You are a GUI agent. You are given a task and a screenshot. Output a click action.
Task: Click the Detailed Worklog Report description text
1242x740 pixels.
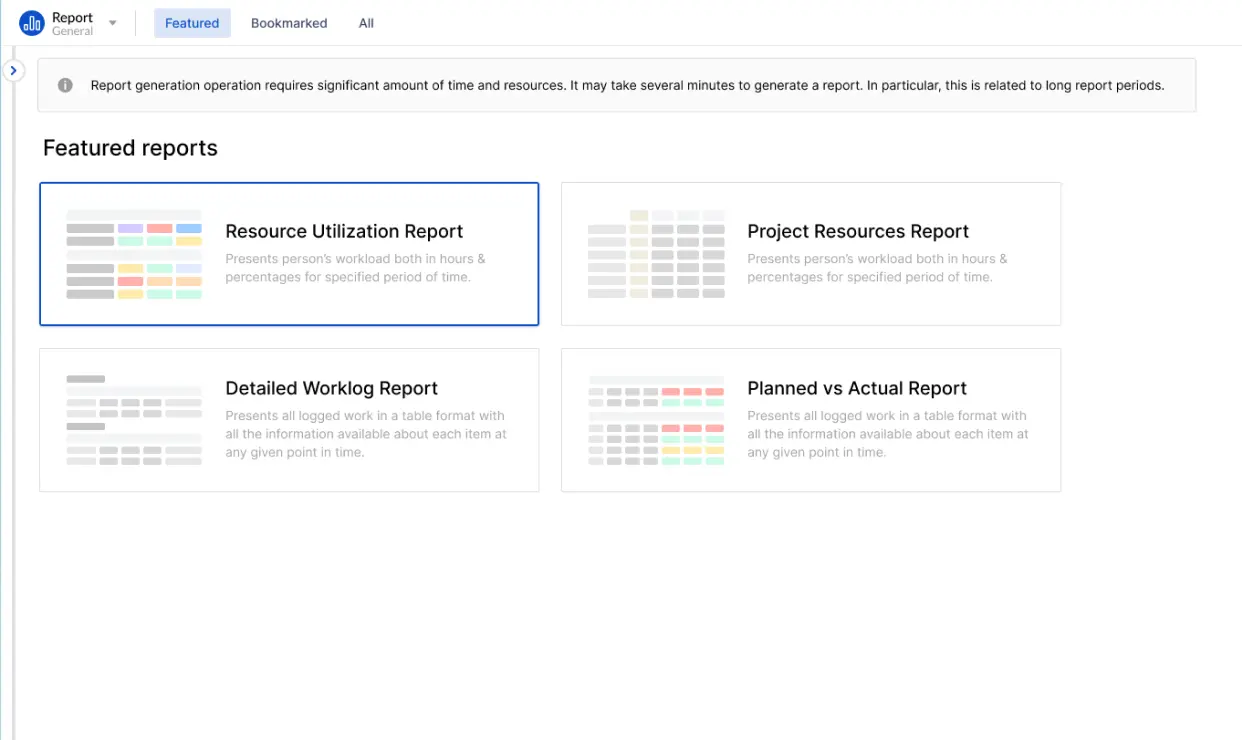366,434
